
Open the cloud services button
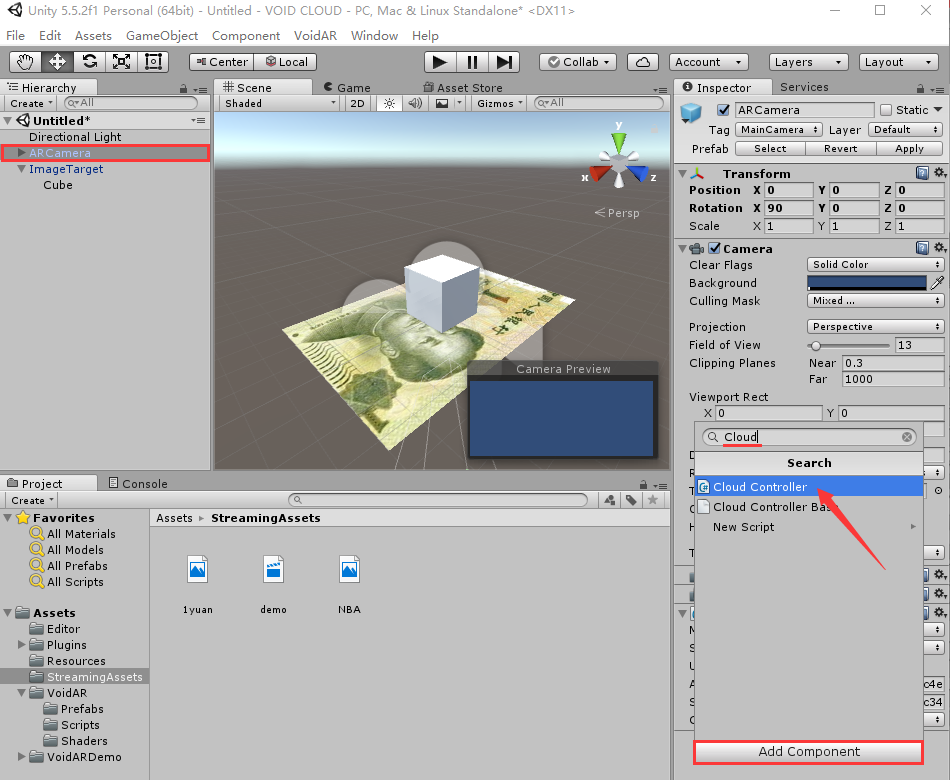[x=643, y=62]
